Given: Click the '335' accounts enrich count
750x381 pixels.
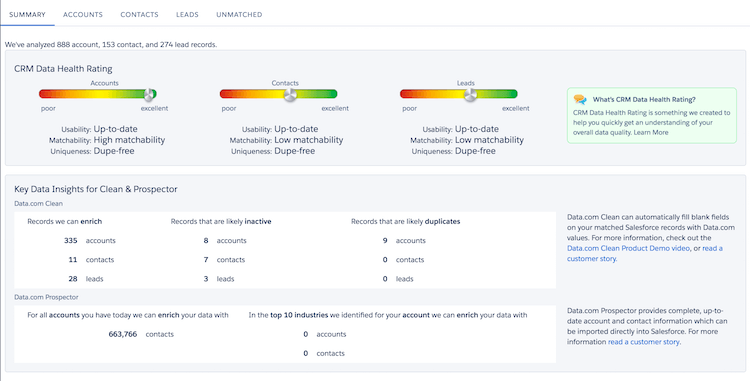Looking at the screenshot, I should pyautogui.click(x=71, y=240).
